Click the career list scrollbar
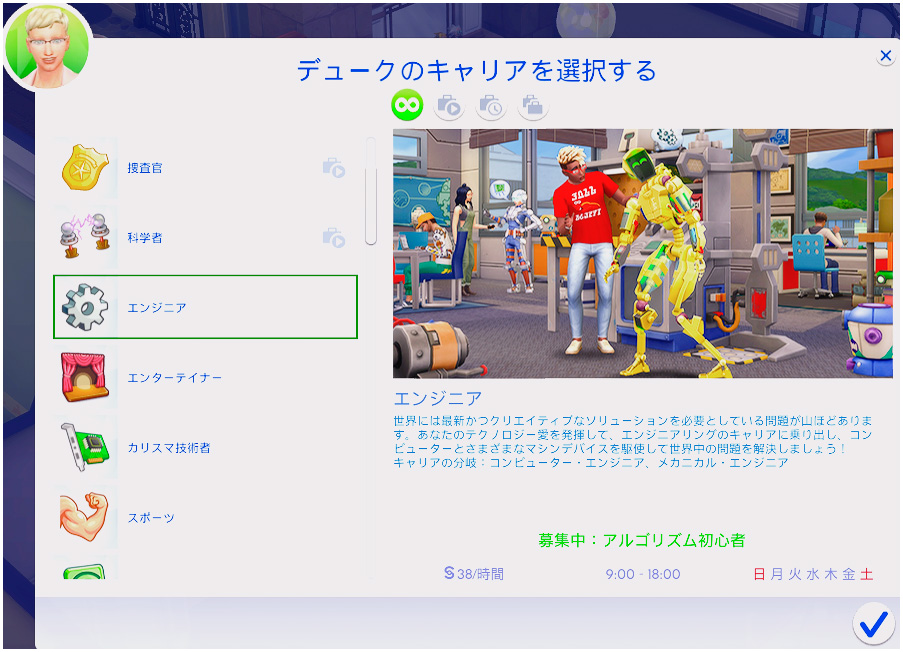This screenshot has height=652, width=903. coord(371,192)
